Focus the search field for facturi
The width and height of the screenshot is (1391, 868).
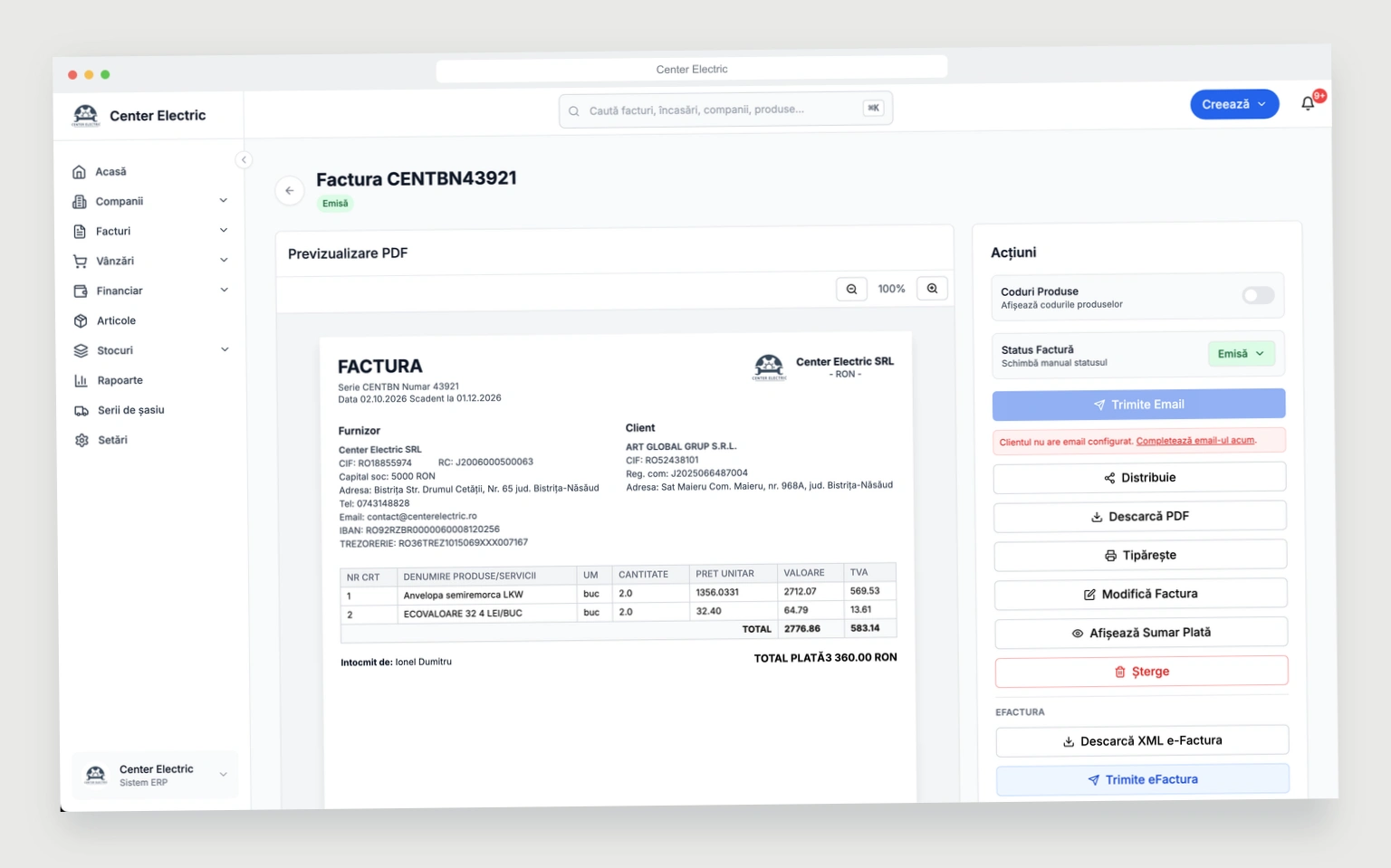pos(725,110)
